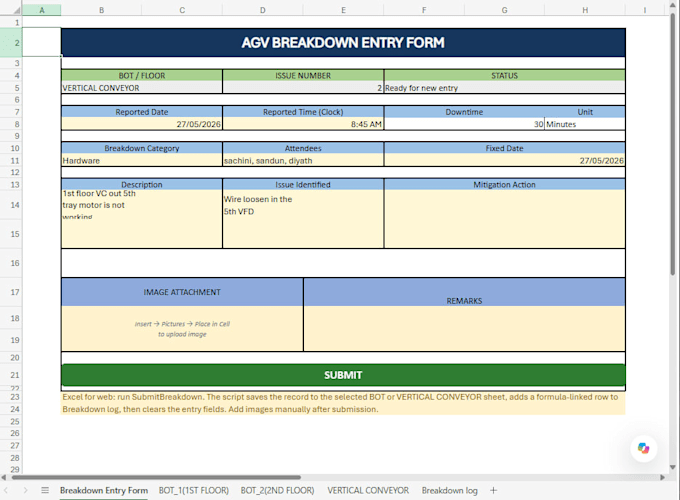Screen dimensions: 680x500
Task: Open the BOT_1(1ST FLOOR) sheet tab
Action: (x=193, y=490)
